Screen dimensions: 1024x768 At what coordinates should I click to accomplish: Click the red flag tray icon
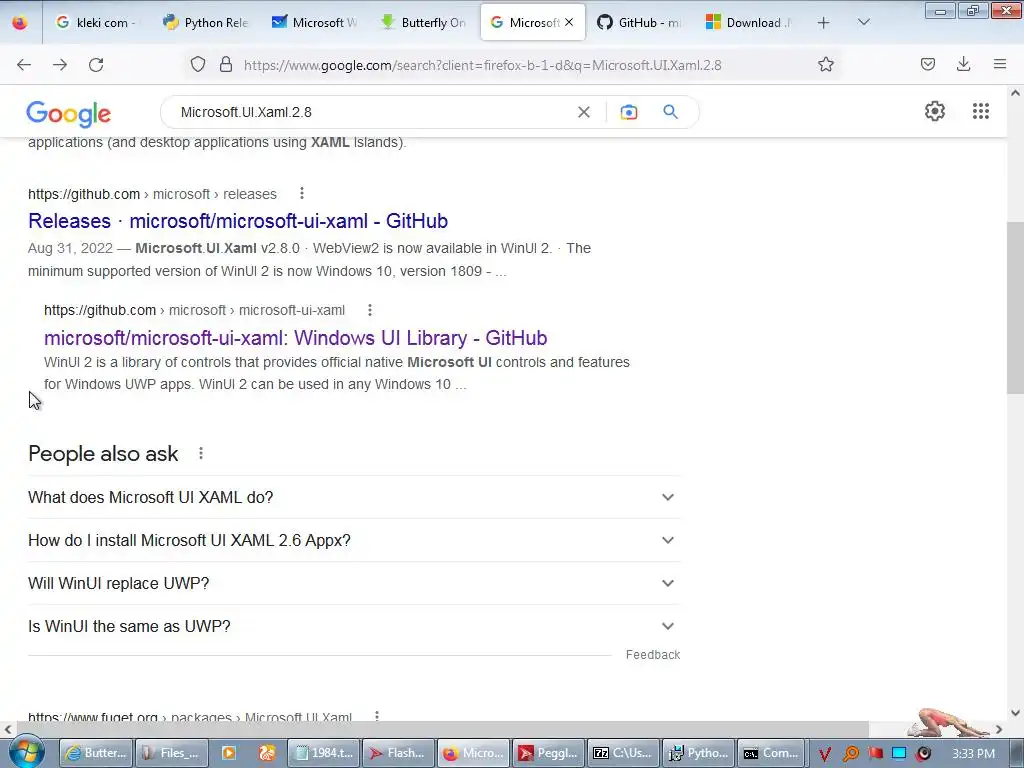[x=875, y=753]
